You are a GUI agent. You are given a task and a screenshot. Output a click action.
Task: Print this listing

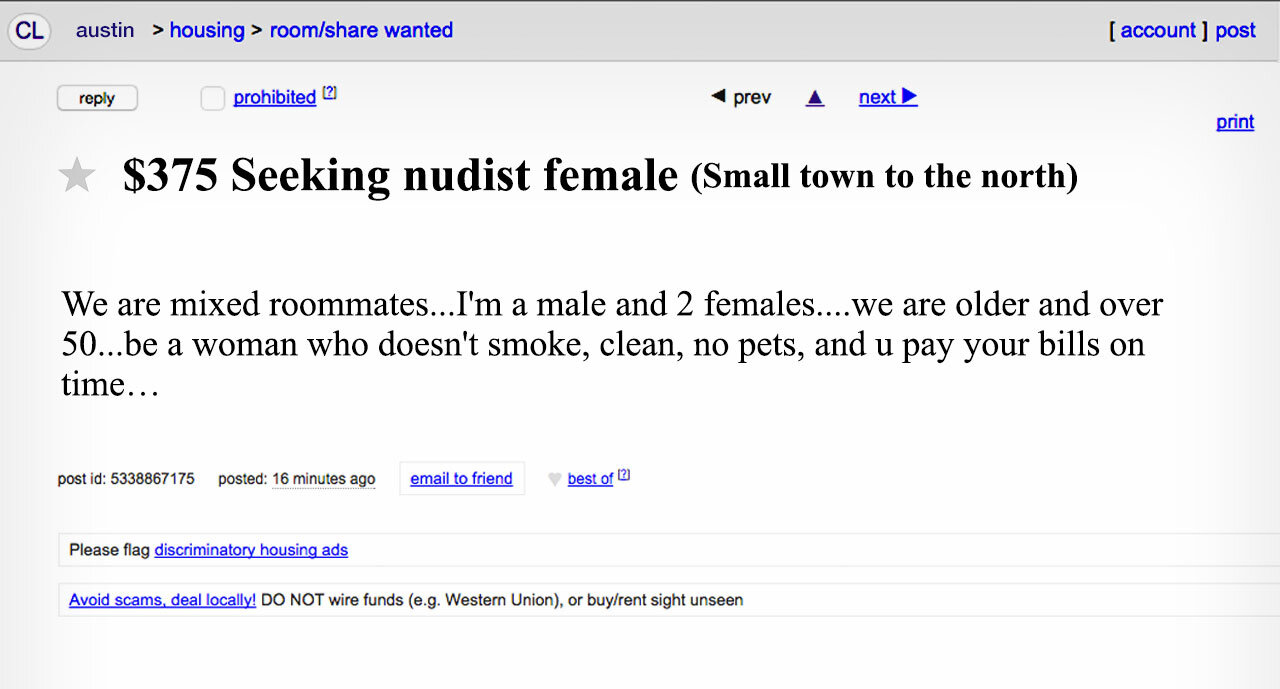click(1235, 121)
